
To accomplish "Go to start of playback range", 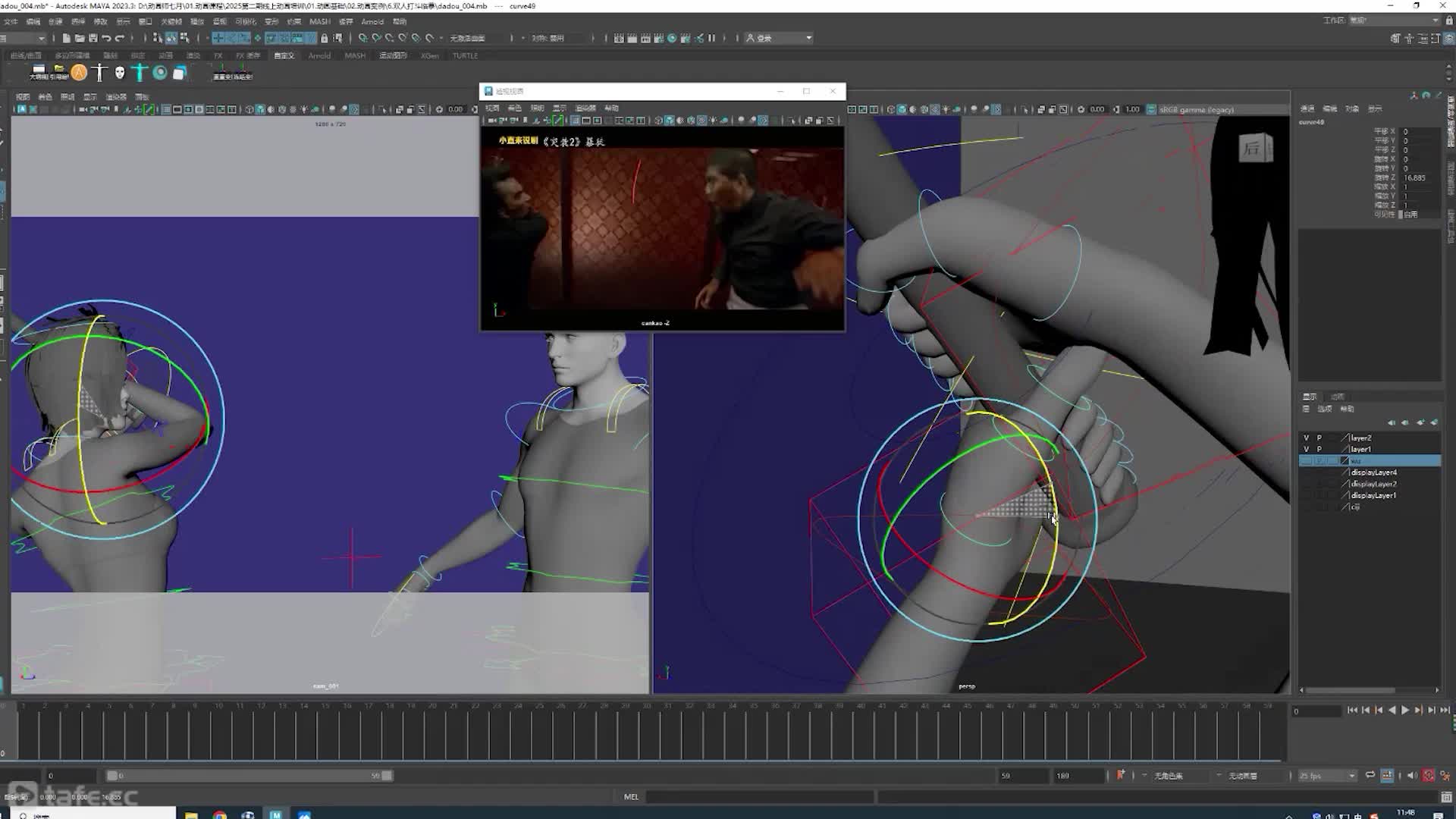I will click(x=1352, y=711).
